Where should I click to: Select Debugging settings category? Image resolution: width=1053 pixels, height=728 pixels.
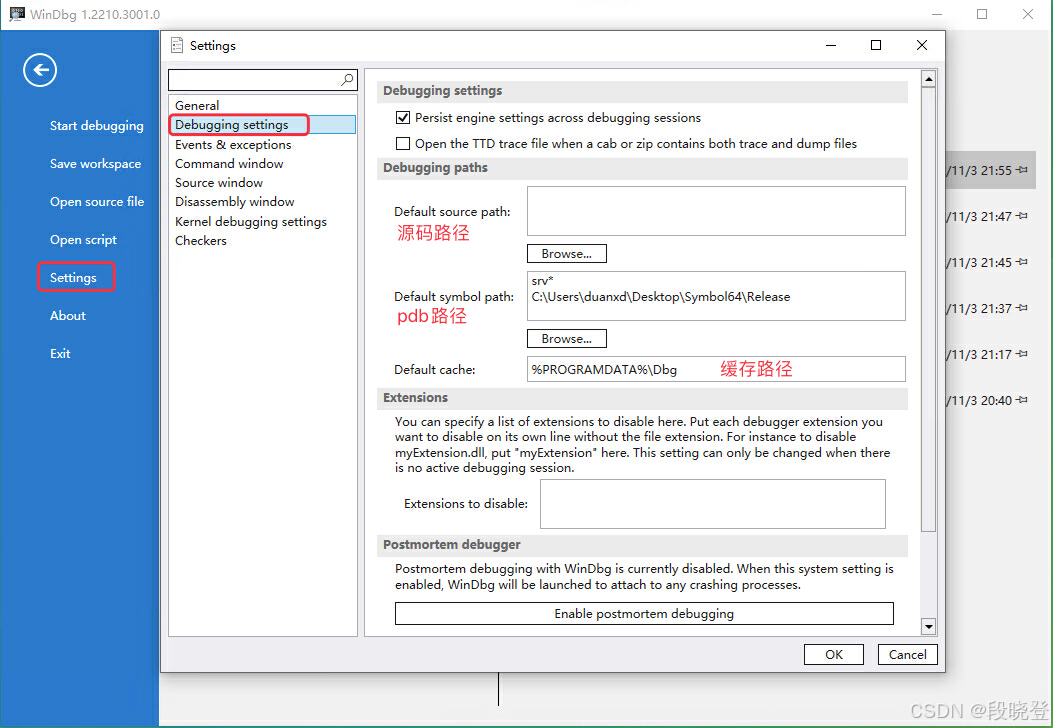pyautogui.click(x=262, y=124)
